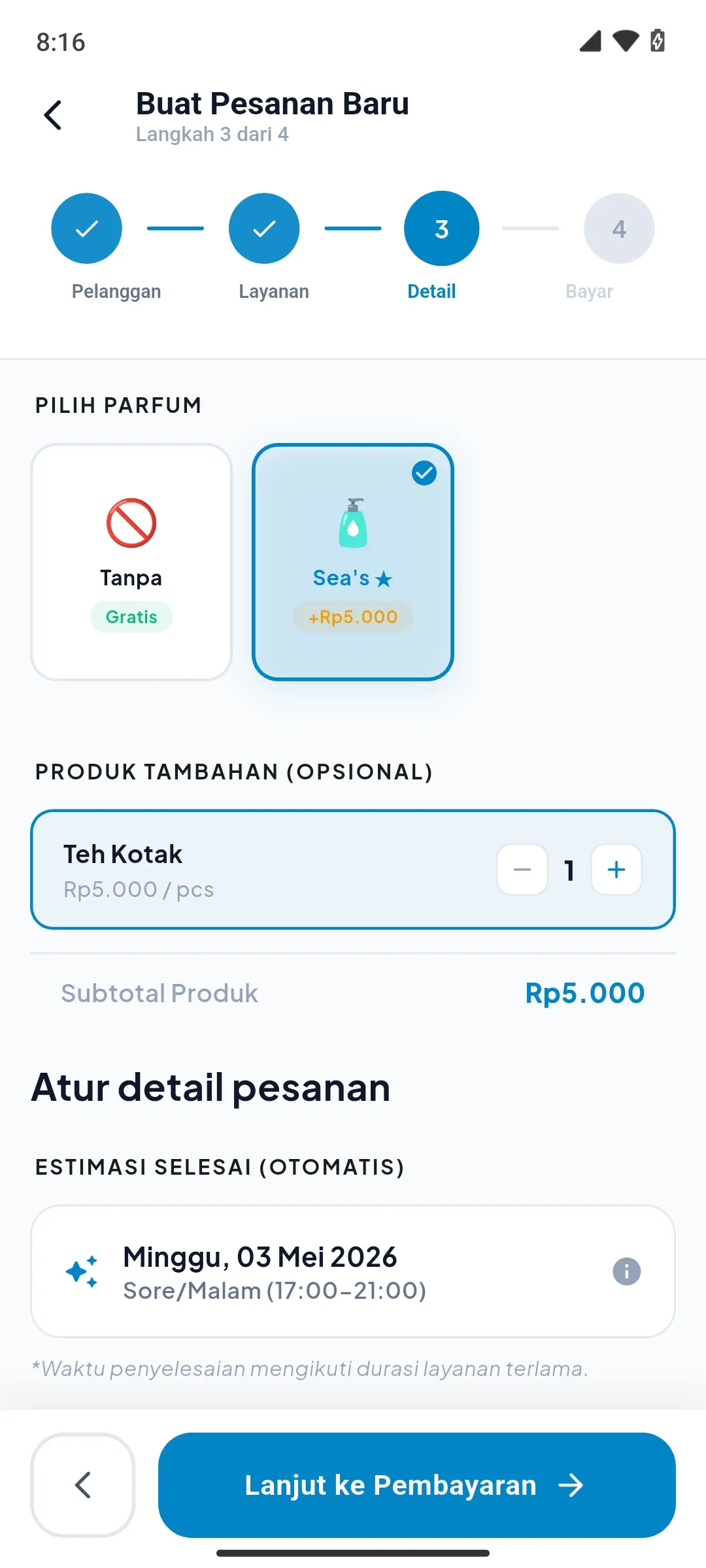Tap the Teh Kotak product name

point(123,854)
